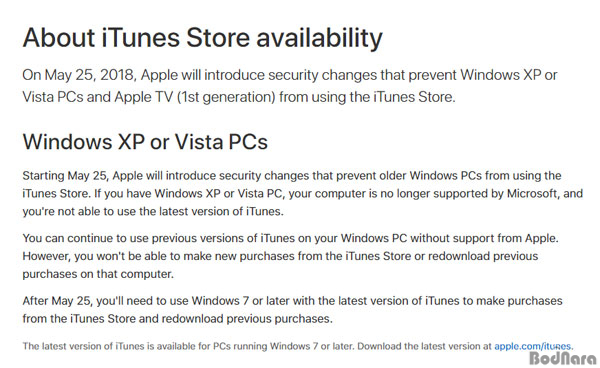Click the paragraph starting 'After May 25'

pyautogui.click(x=292, y=309)
